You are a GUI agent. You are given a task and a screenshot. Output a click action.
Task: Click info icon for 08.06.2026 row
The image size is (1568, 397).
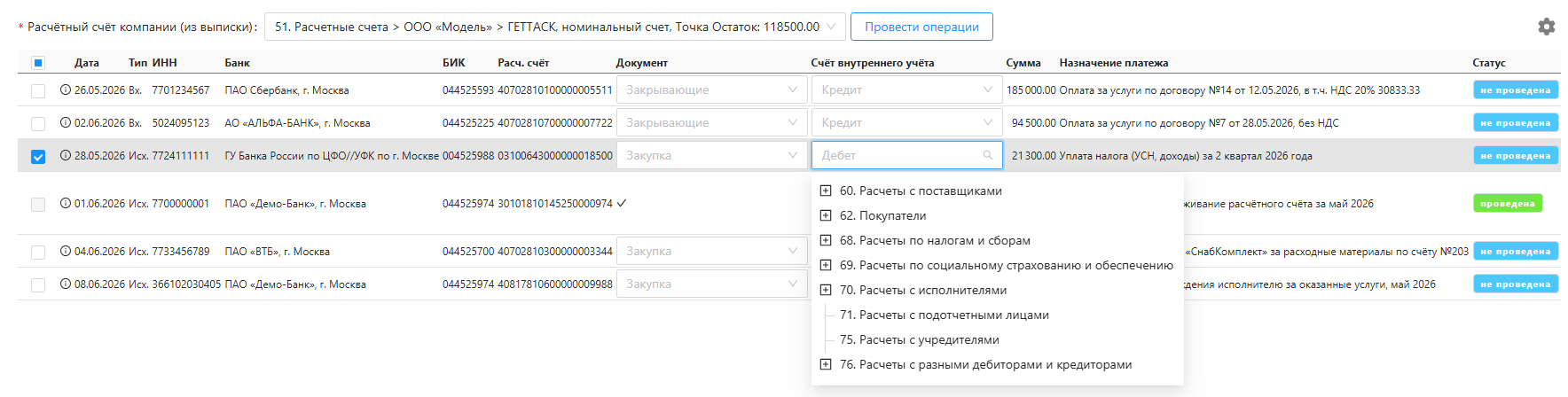click(x=66, y=284)
